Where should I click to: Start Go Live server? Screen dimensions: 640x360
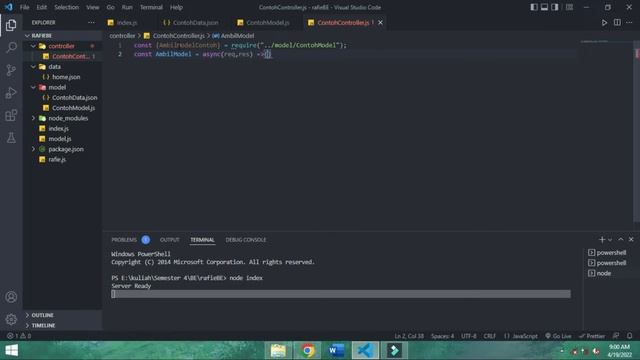coord(558,336)
